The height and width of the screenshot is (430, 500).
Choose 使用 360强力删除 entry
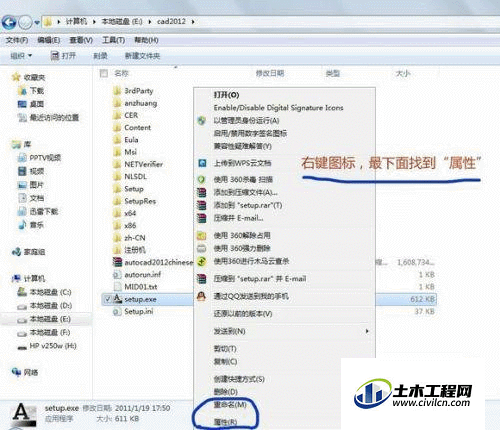[242, 248]
